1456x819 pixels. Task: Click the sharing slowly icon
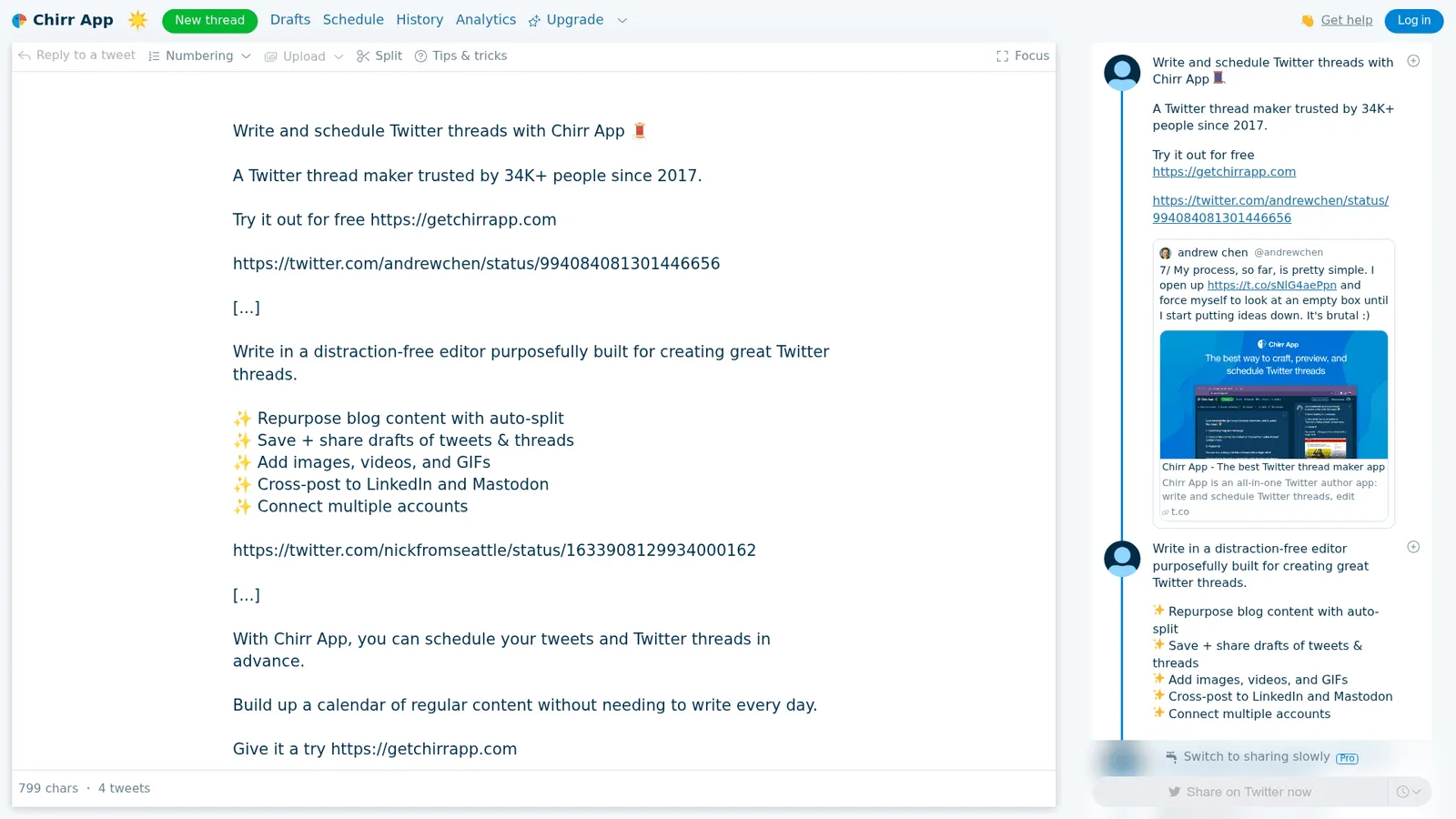coord(1171,756)
